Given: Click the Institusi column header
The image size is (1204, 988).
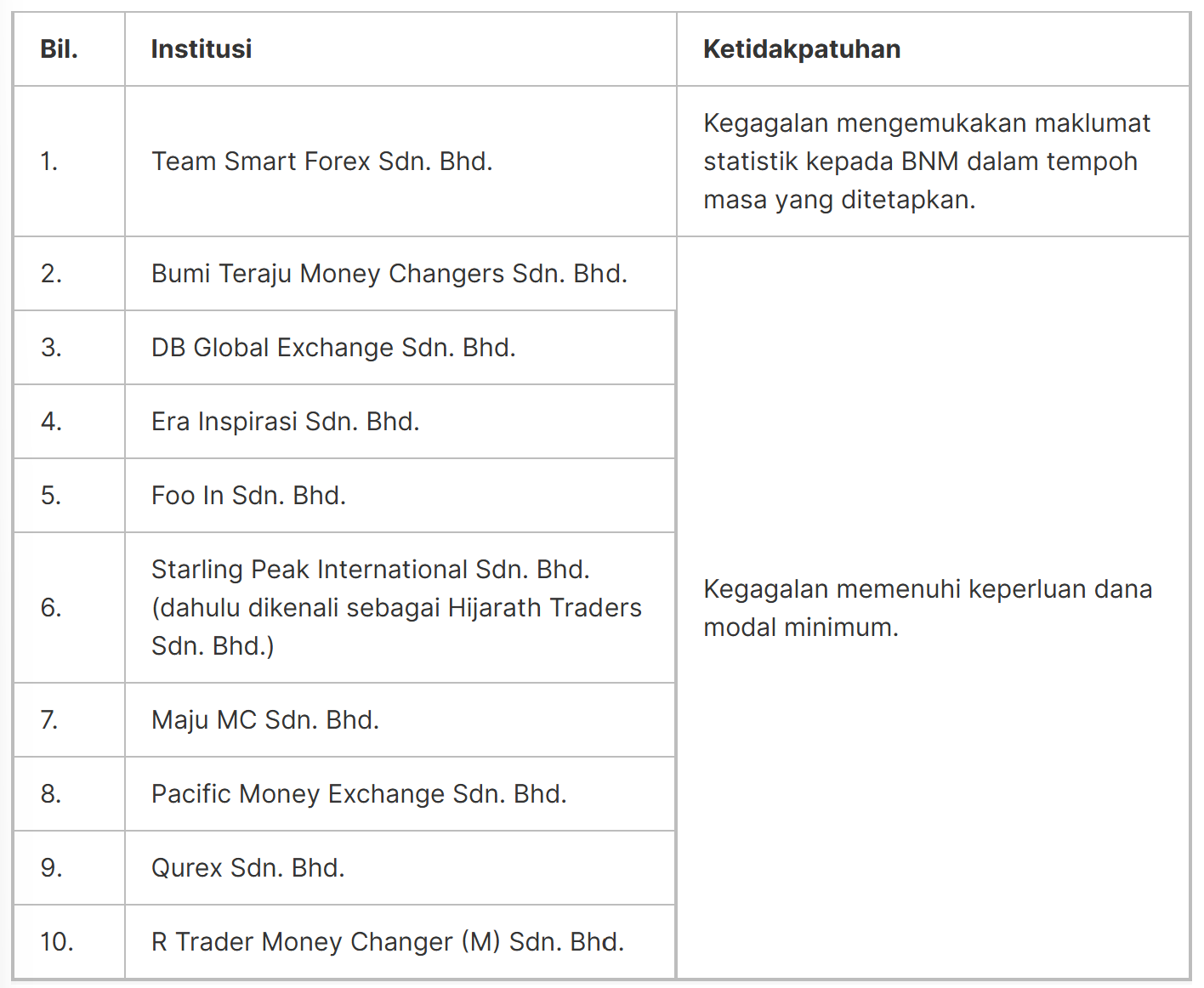Looking at the screenshot, I should pyautogui.click(x=202, y=49).
